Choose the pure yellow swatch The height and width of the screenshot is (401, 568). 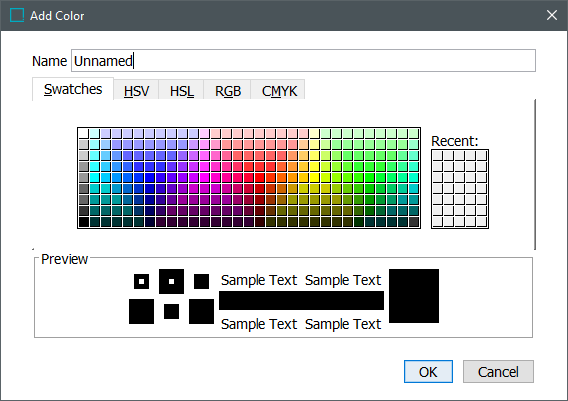click(314, 177)
